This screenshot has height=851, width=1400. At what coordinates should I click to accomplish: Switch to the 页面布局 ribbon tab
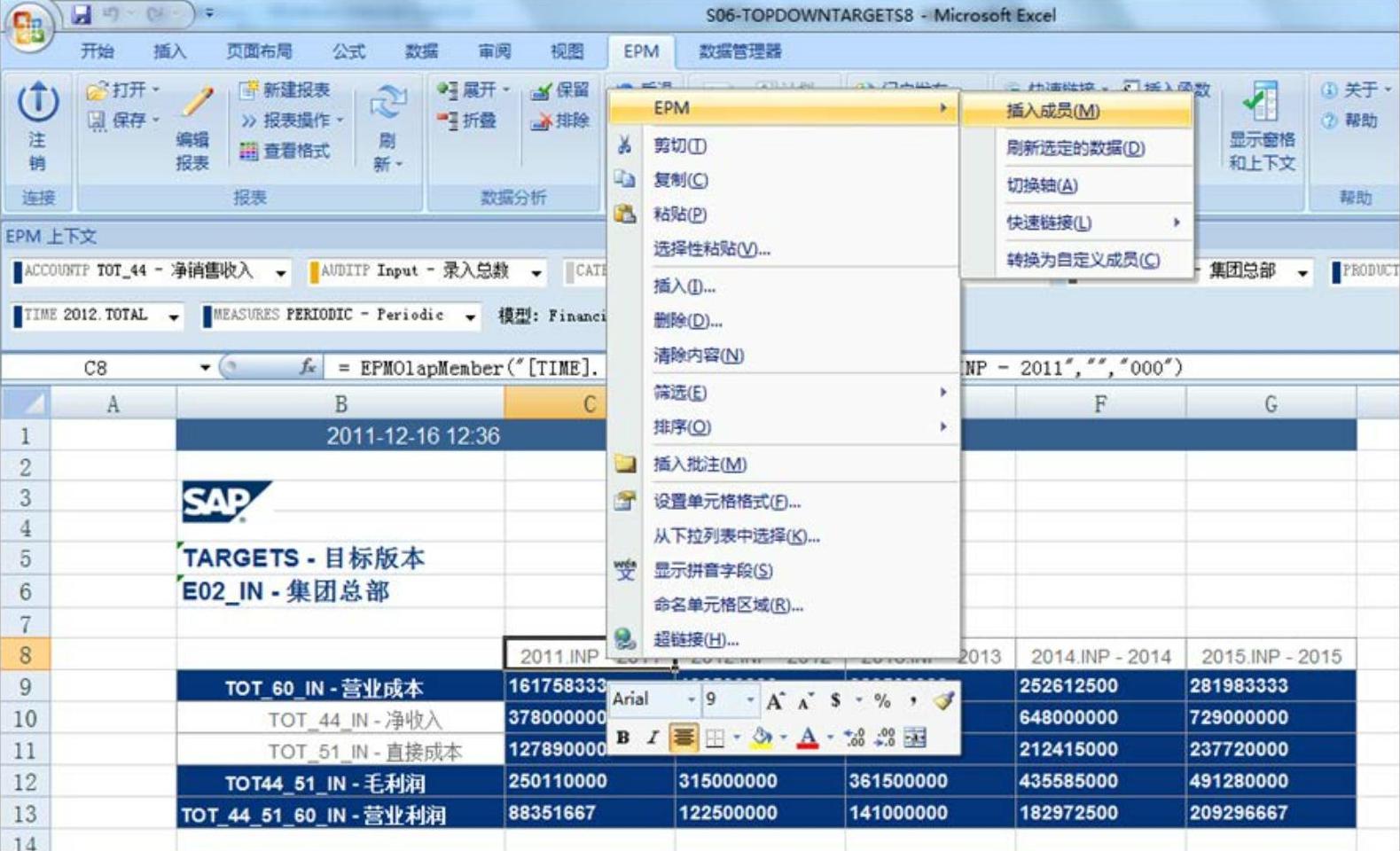coord(259,51)
